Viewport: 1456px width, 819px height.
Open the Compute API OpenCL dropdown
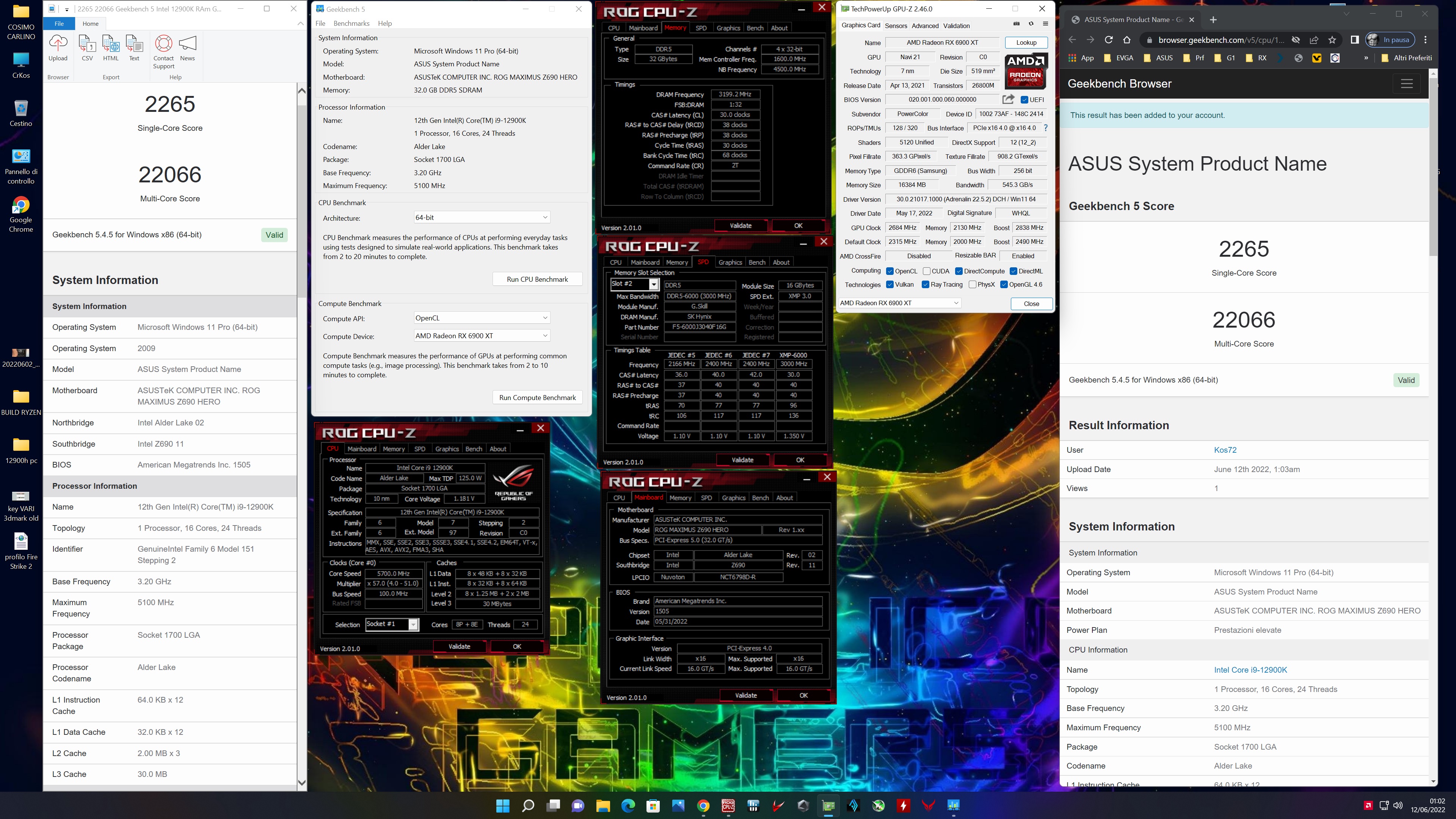coord(482,318)
